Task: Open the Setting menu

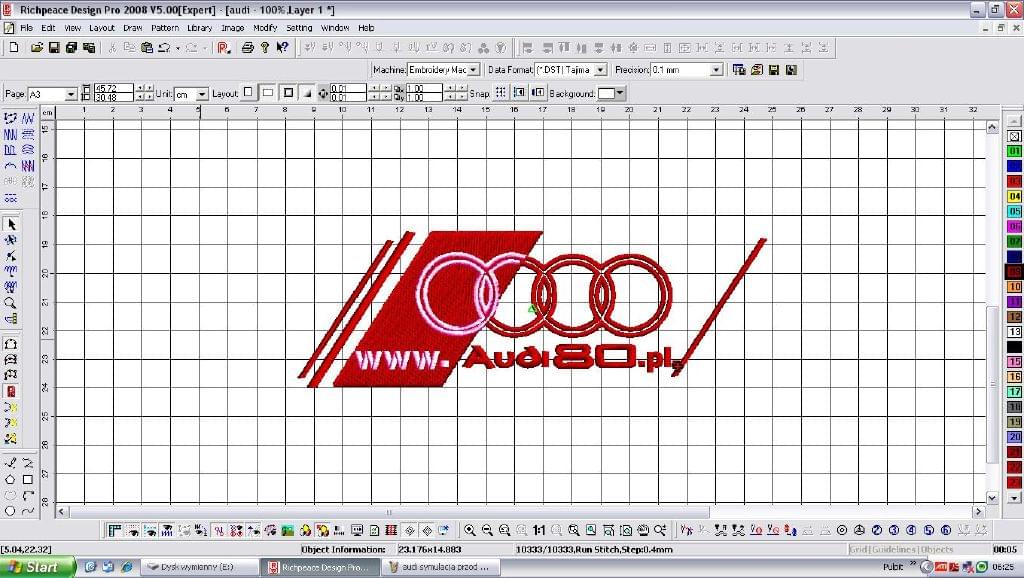Action: (299, 28)
